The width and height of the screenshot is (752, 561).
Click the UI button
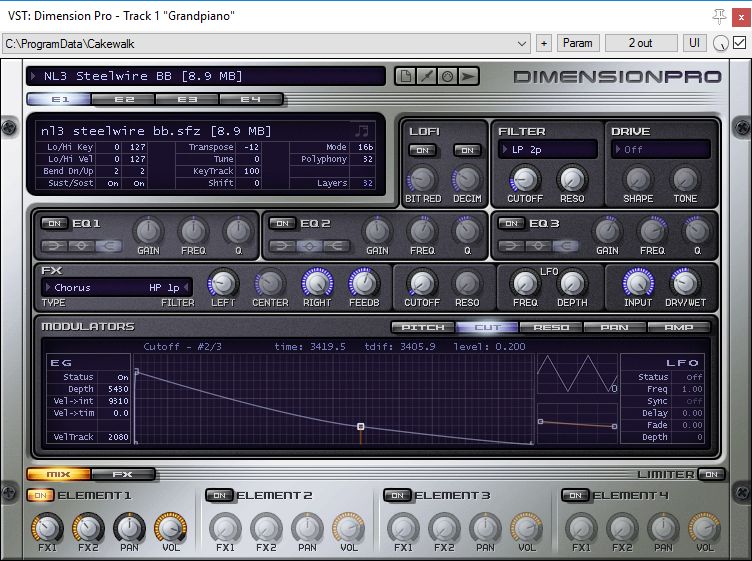pyautogui.click(x=694, y=43)
